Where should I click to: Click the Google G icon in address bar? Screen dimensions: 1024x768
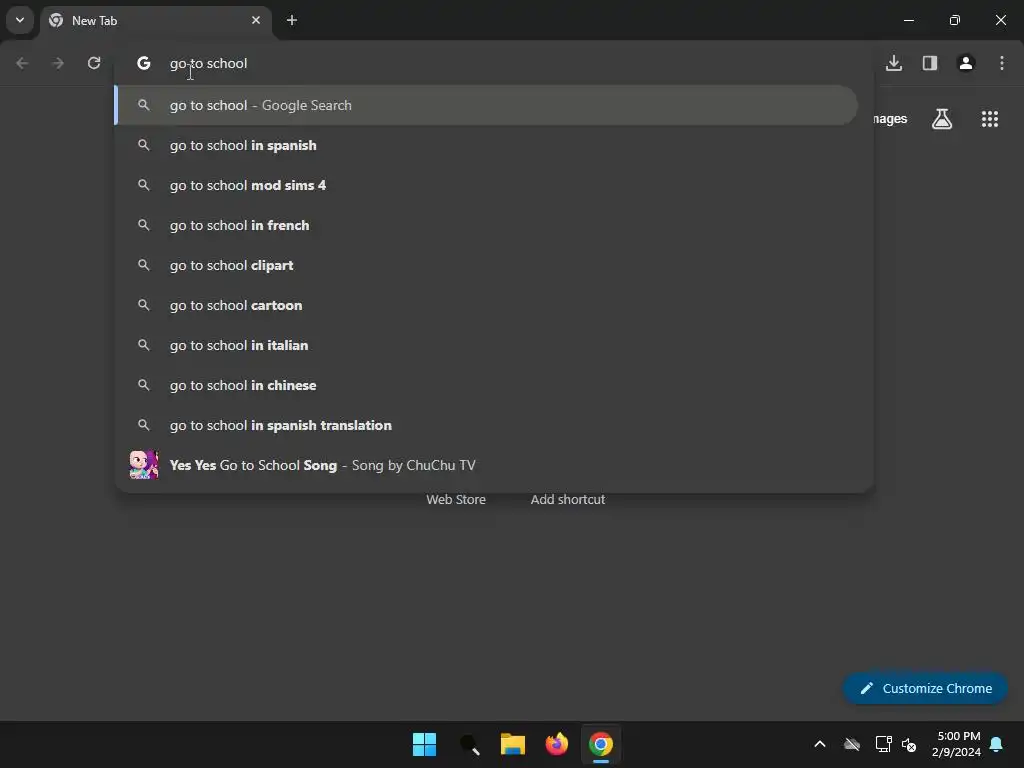tap(144, 63)
